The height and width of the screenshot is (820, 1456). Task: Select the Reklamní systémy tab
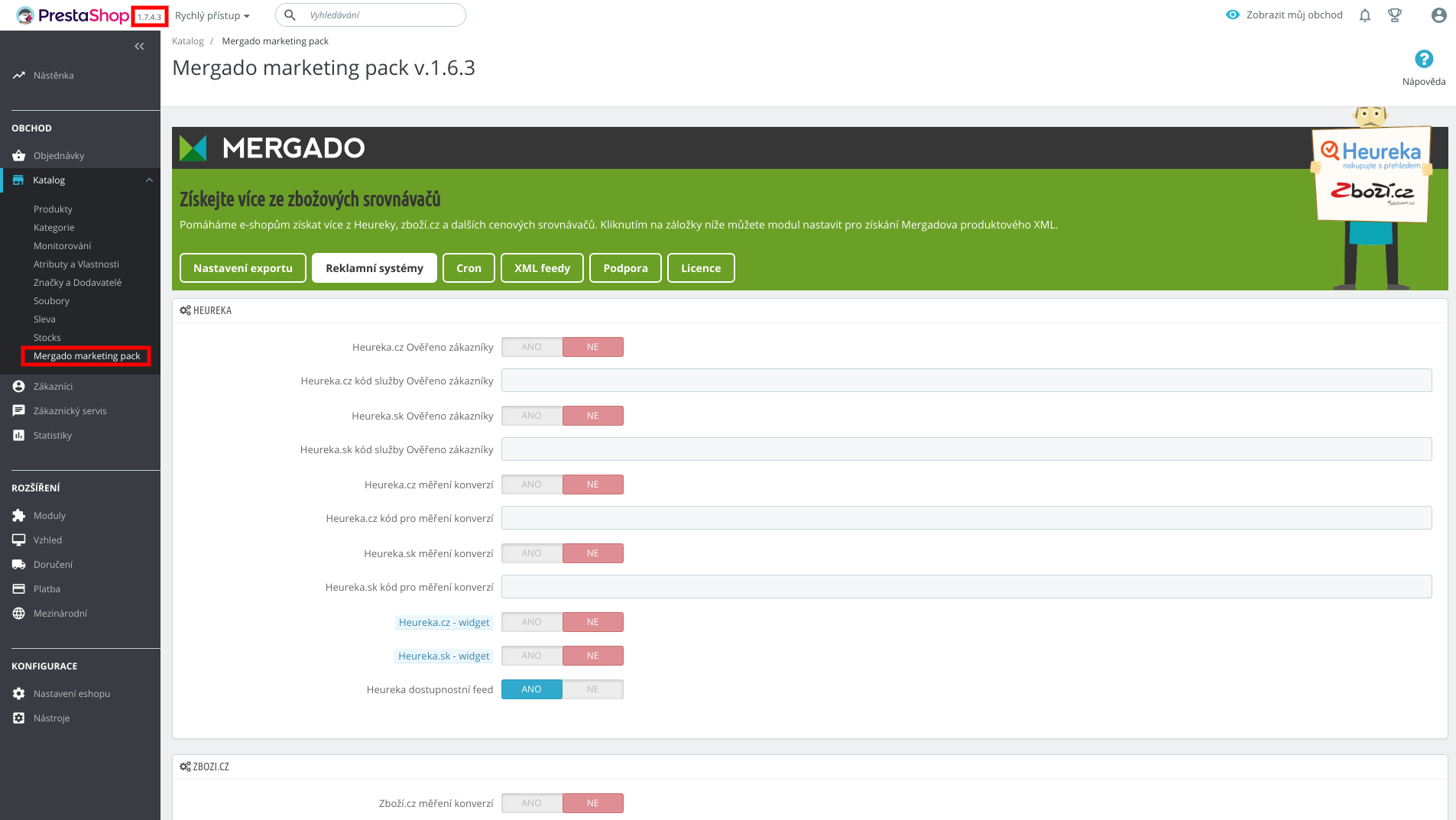[x=375, y=268]
